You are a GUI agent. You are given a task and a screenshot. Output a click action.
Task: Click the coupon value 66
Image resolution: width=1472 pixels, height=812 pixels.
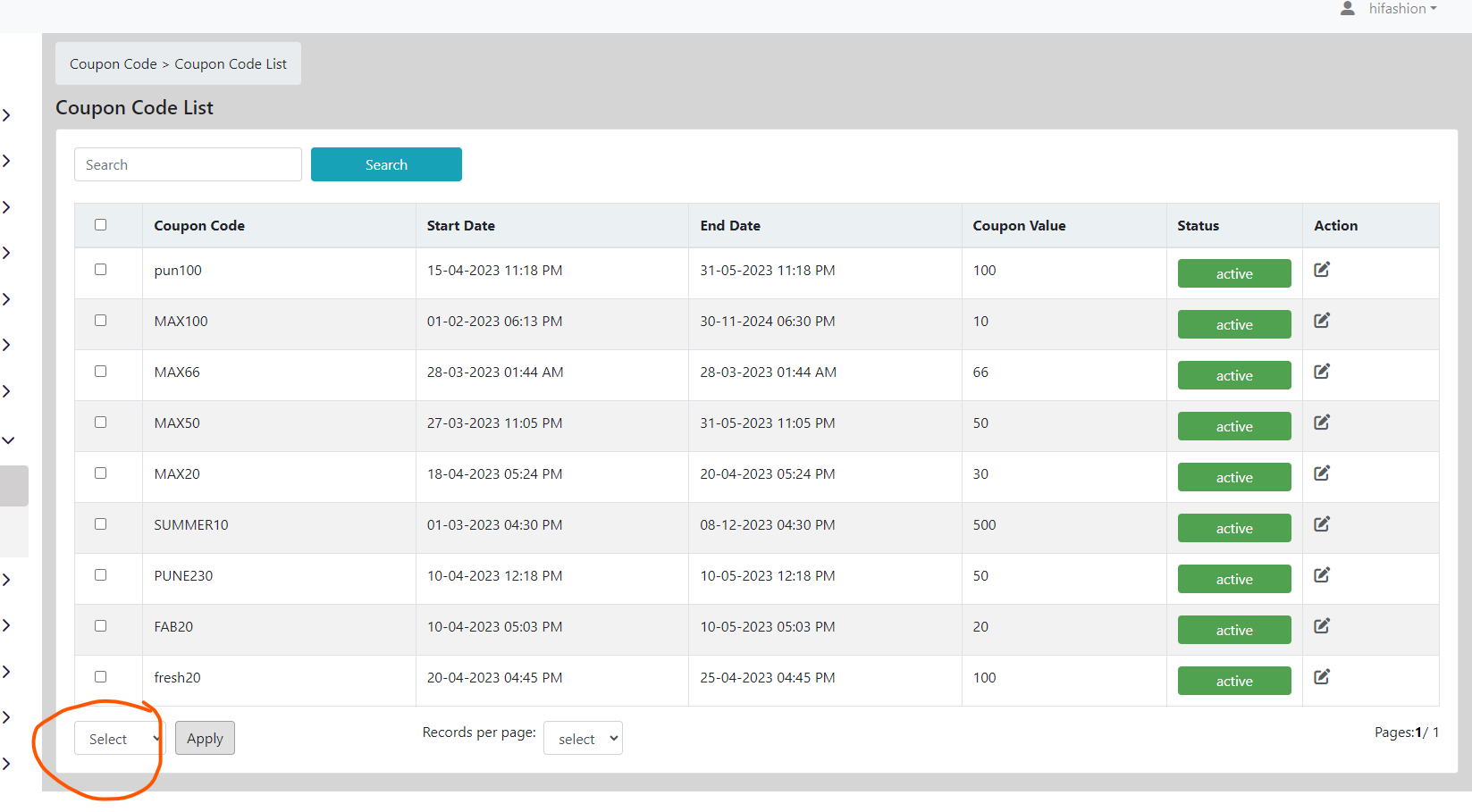[x=980, y=372]
